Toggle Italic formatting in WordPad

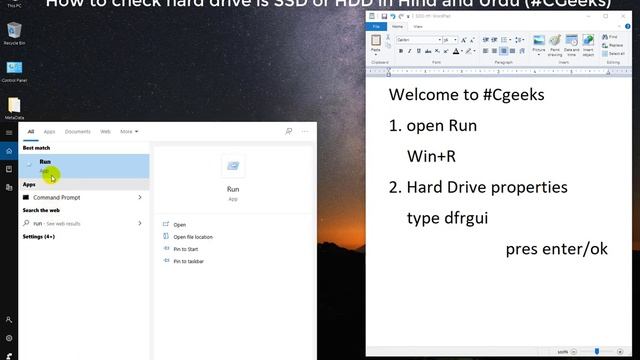[x=410, y=51]
